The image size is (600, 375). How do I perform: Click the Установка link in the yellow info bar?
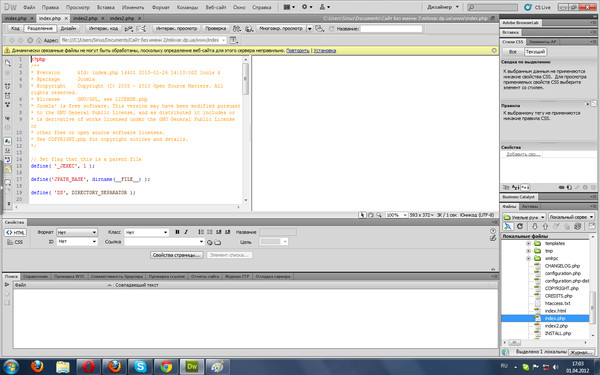[x=324, y=51]
